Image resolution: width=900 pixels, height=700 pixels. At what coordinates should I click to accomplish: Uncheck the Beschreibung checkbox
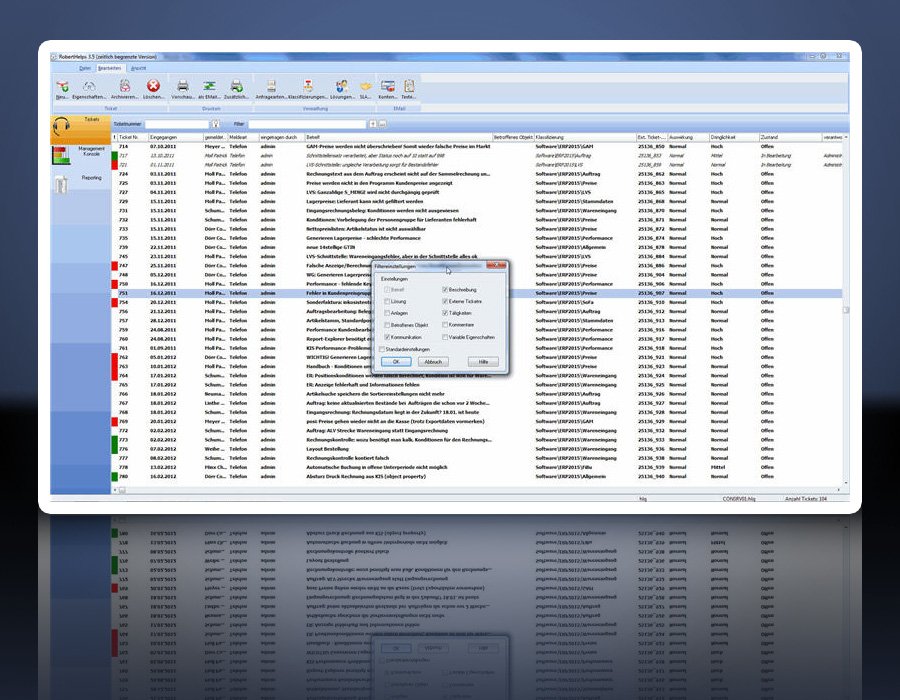pos(445,290)
